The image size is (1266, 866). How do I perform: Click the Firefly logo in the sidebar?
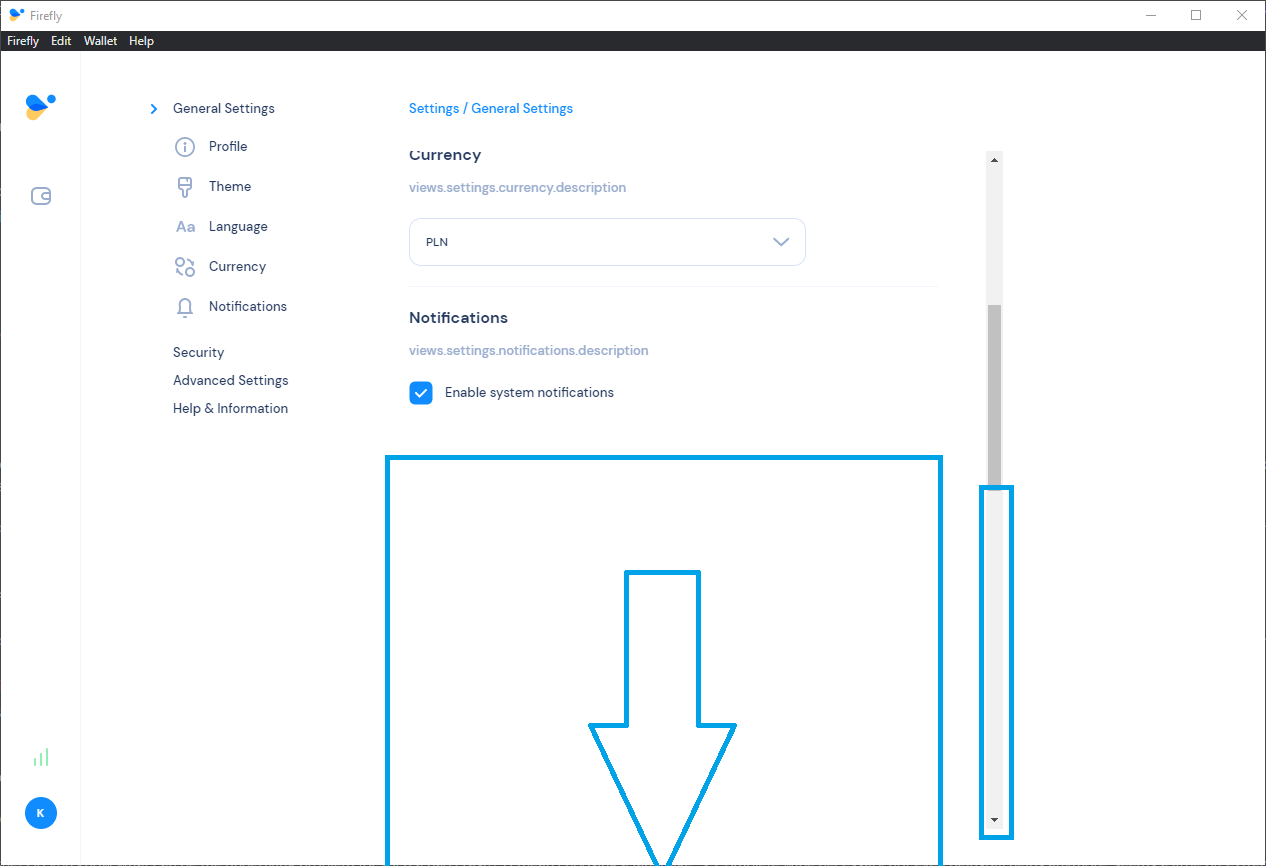pyautogui.click(x=40, y=105)
